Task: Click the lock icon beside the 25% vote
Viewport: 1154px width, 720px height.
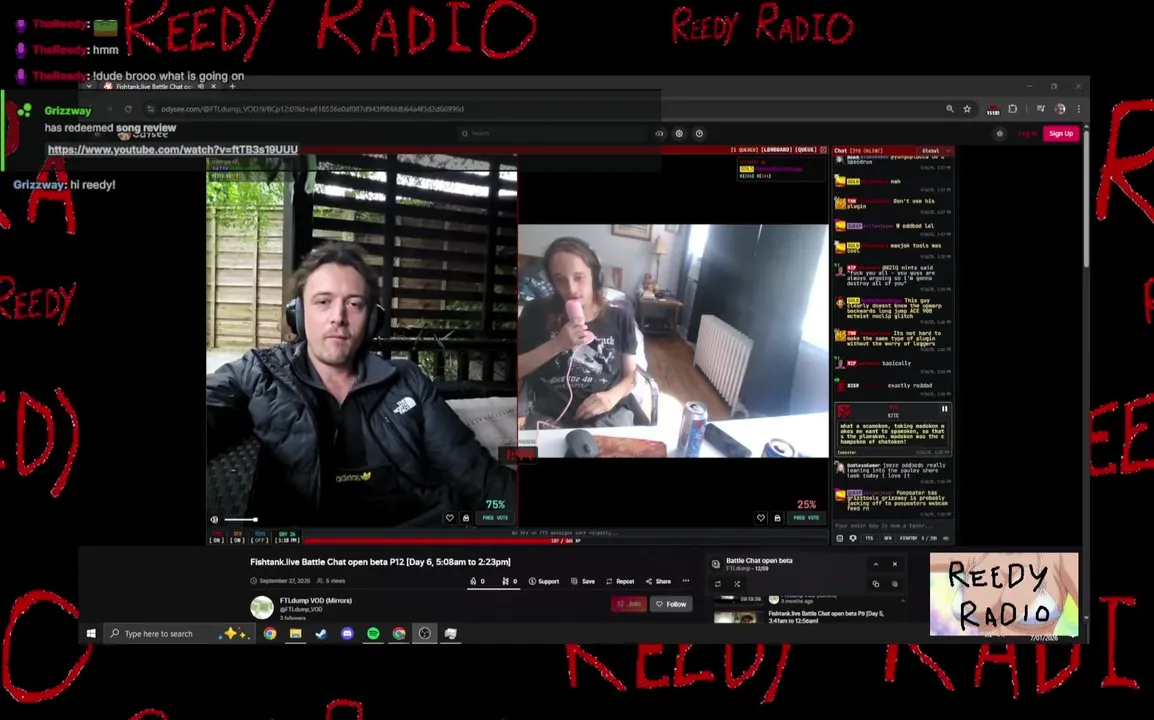Action: coord(777,518)
